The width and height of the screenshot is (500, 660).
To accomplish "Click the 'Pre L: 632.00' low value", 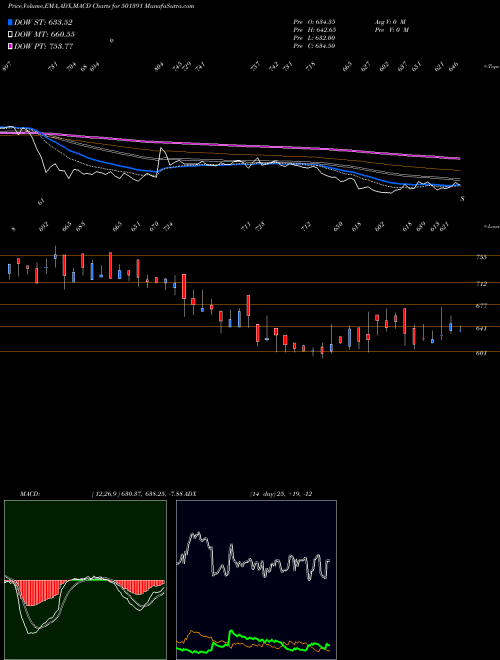I will [x=314, y=37].
